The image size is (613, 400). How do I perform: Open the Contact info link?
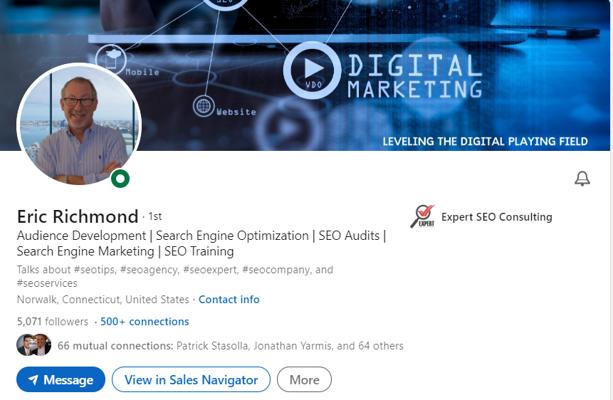229,299
